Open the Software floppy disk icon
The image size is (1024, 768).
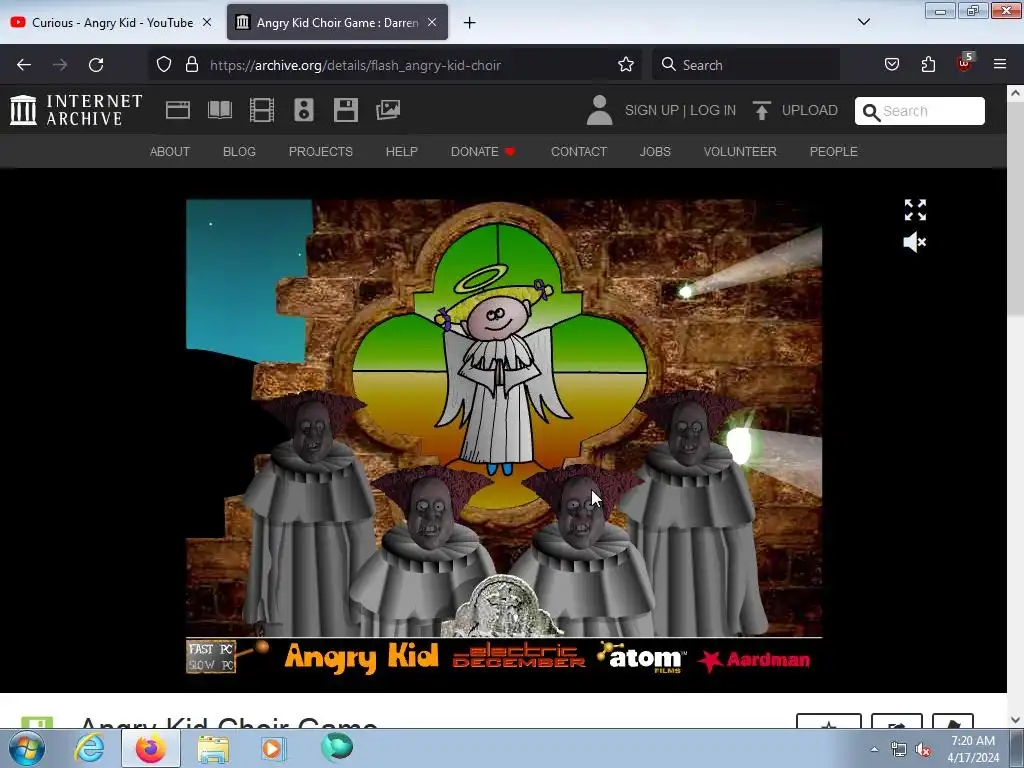pos(345,110)
